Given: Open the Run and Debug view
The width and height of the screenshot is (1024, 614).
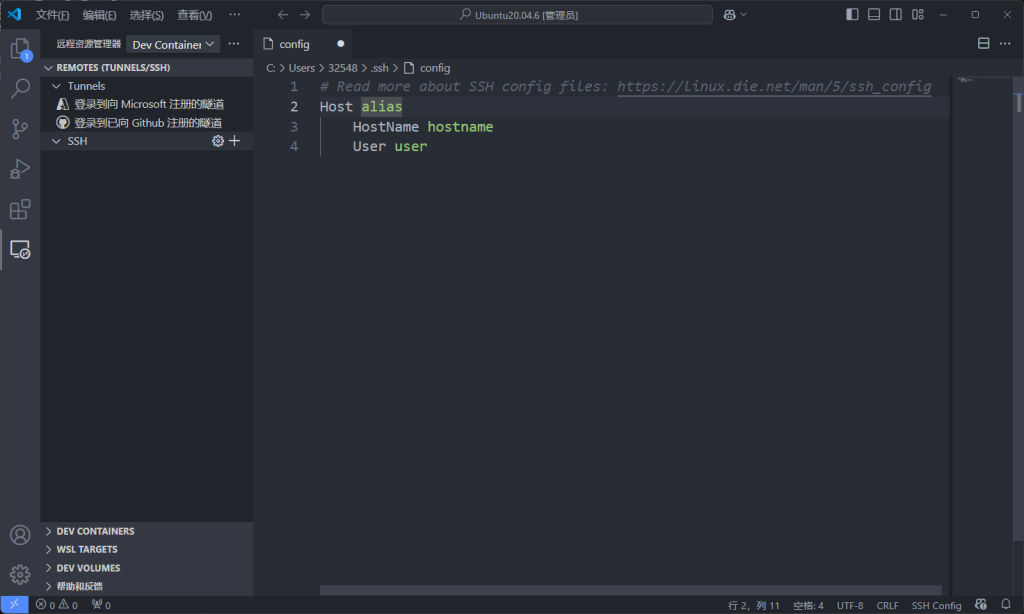Looking at the screenshot, I should pos(20,169).
